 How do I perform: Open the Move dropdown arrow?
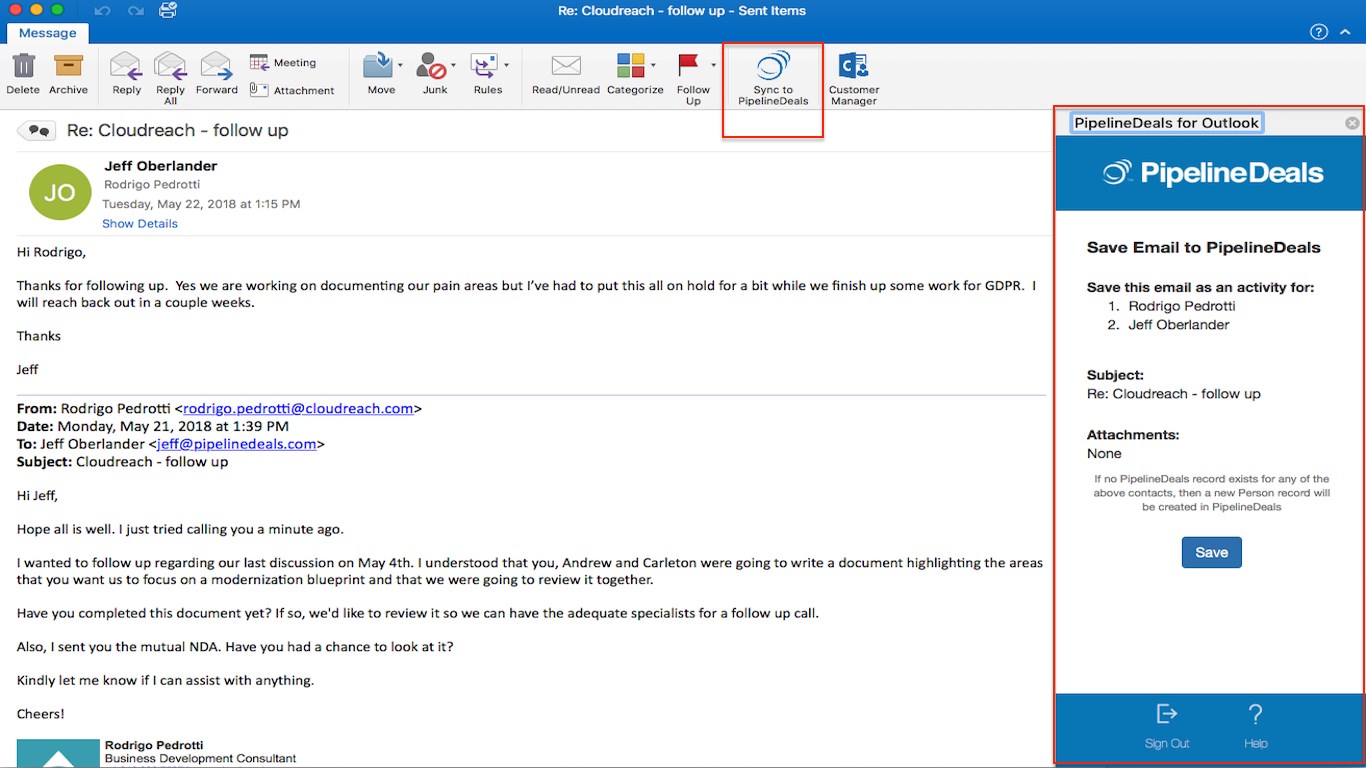[400, 65]
